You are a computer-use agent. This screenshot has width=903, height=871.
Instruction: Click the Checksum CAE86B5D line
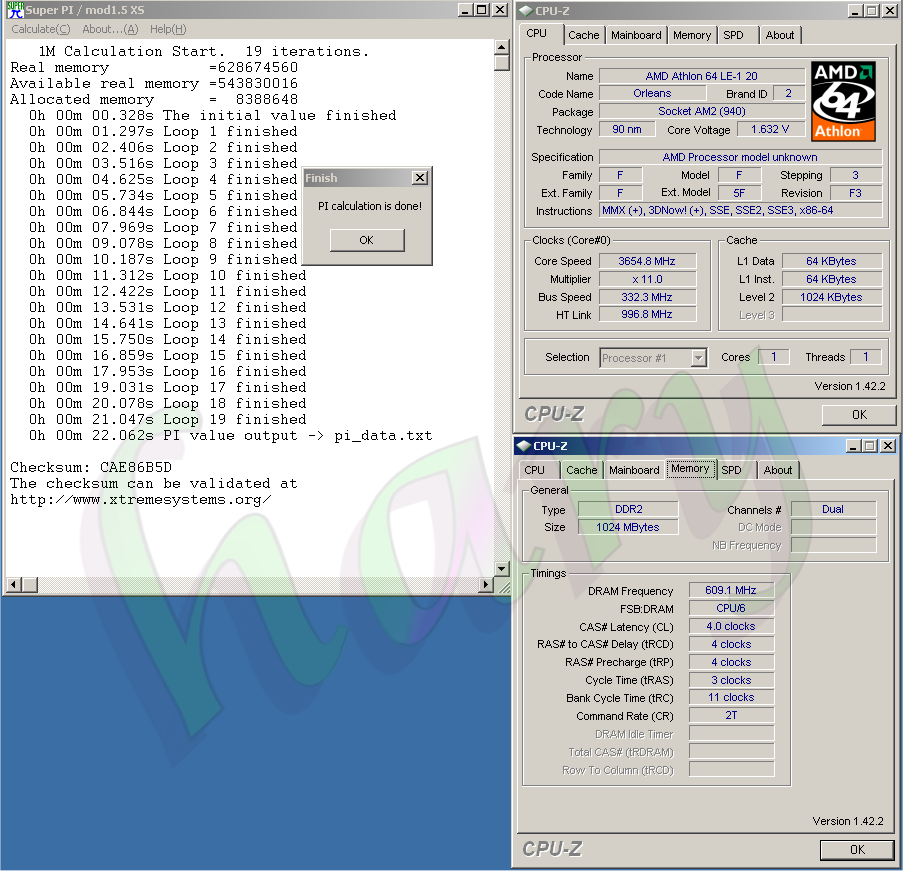click(91, 467)
